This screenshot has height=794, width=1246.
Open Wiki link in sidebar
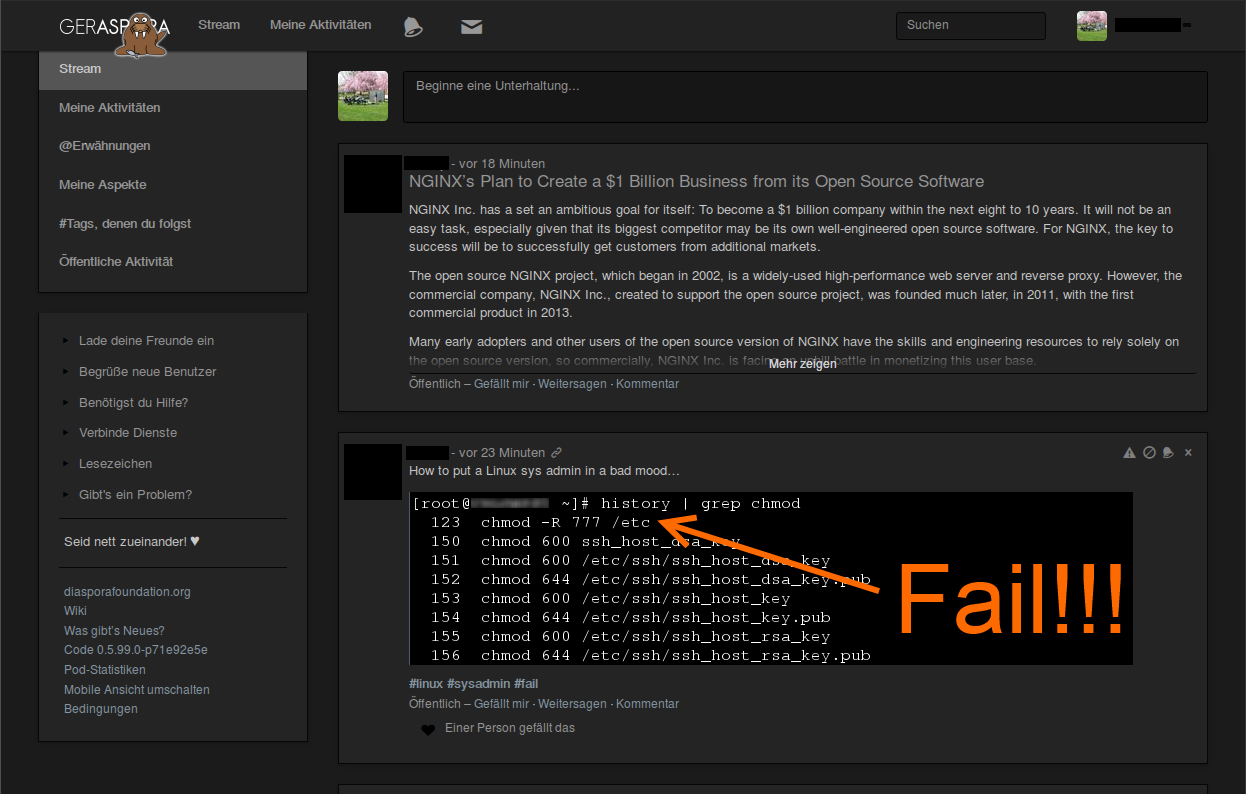(x=76, y=611)
